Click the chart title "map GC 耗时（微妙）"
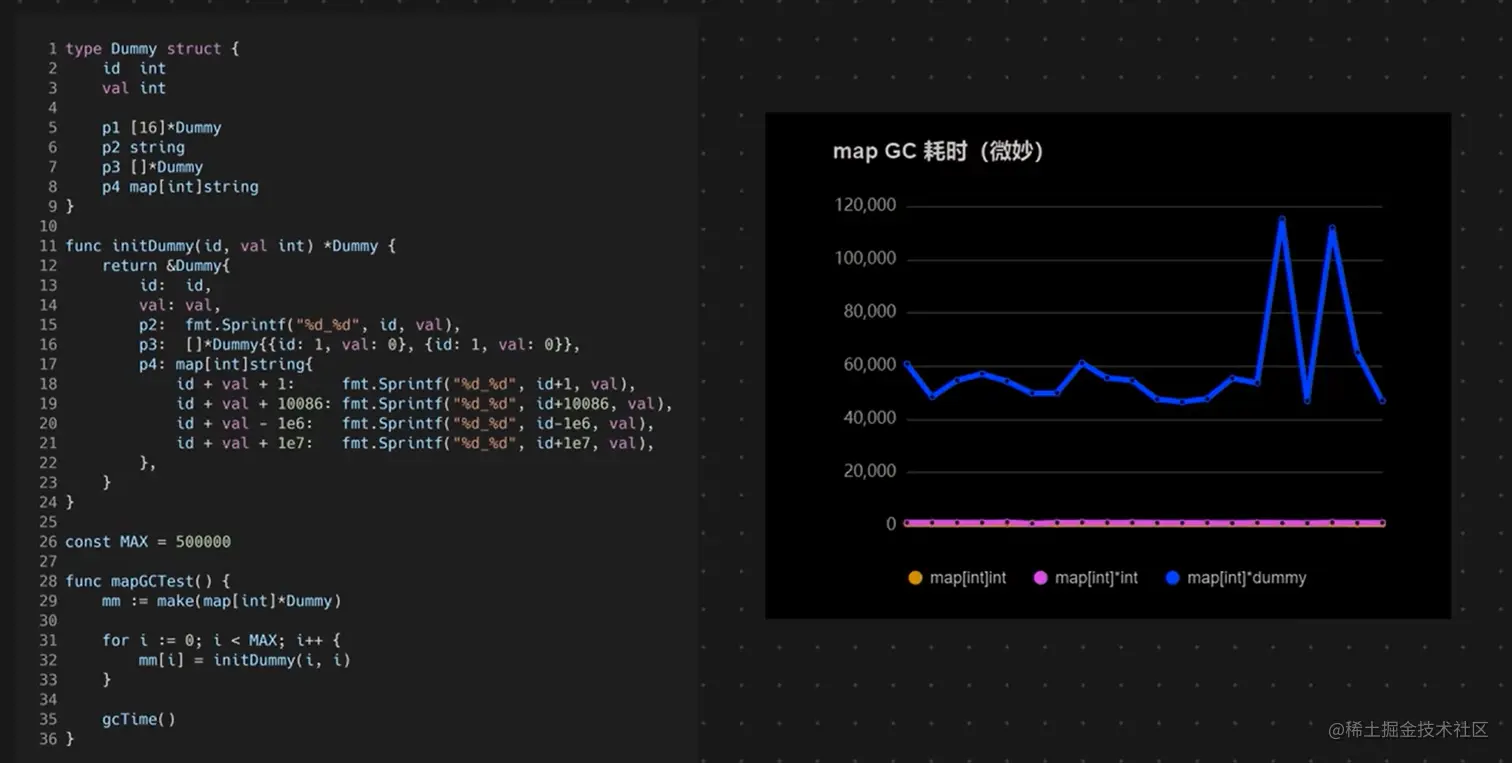1512x763 pixels. (x=938, y=151)
